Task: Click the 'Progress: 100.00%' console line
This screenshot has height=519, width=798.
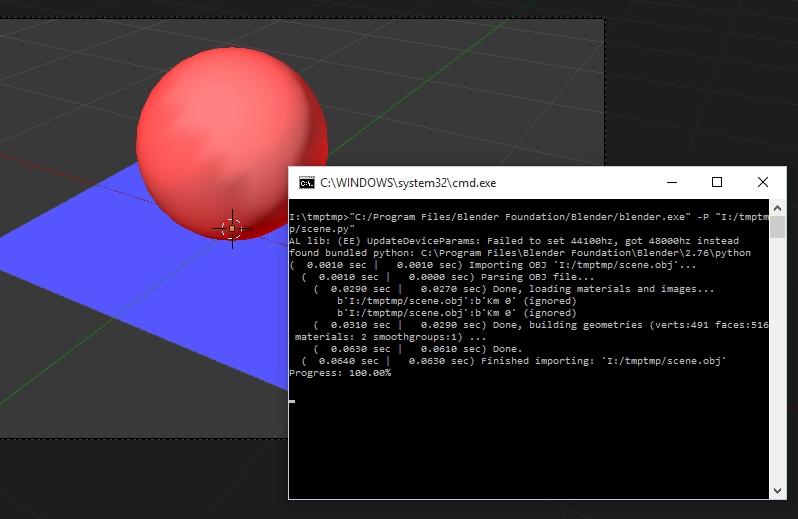Action: 340,373
